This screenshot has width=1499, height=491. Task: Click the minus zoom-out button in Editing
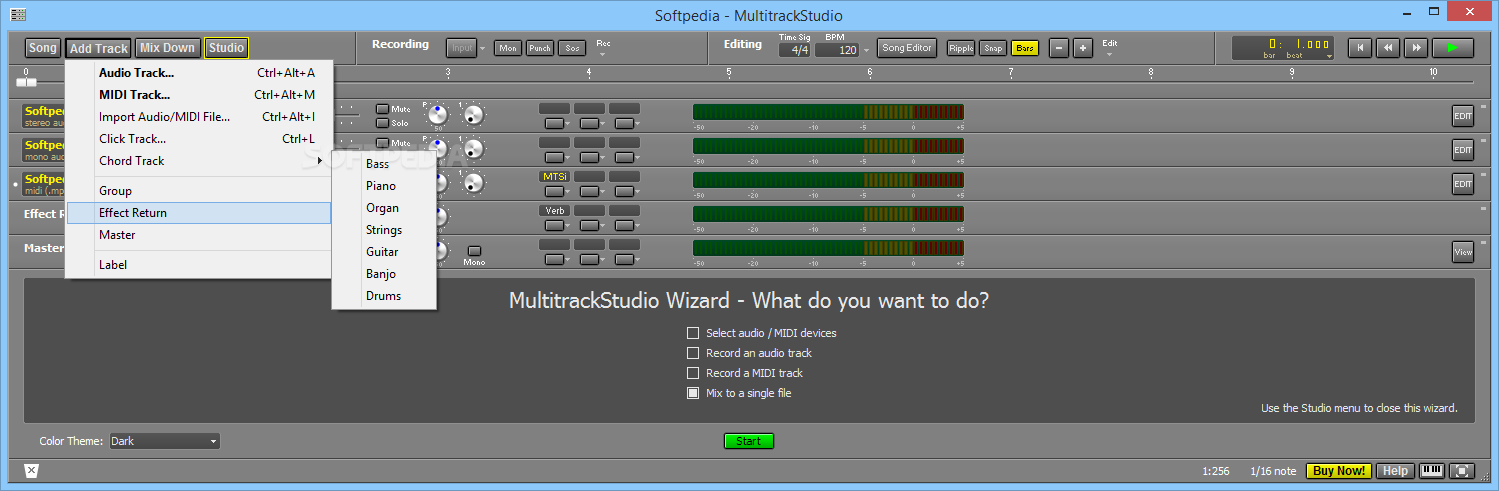point(1059,48)
